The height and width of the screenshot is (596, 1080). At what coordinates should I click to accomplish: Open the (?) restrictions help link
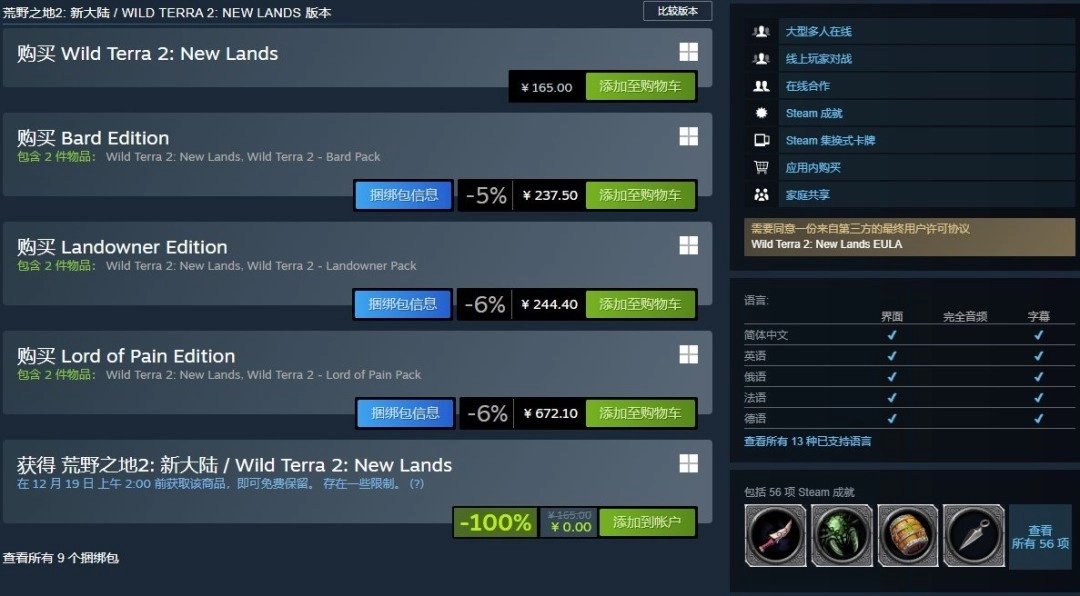(x=417, y=484)
